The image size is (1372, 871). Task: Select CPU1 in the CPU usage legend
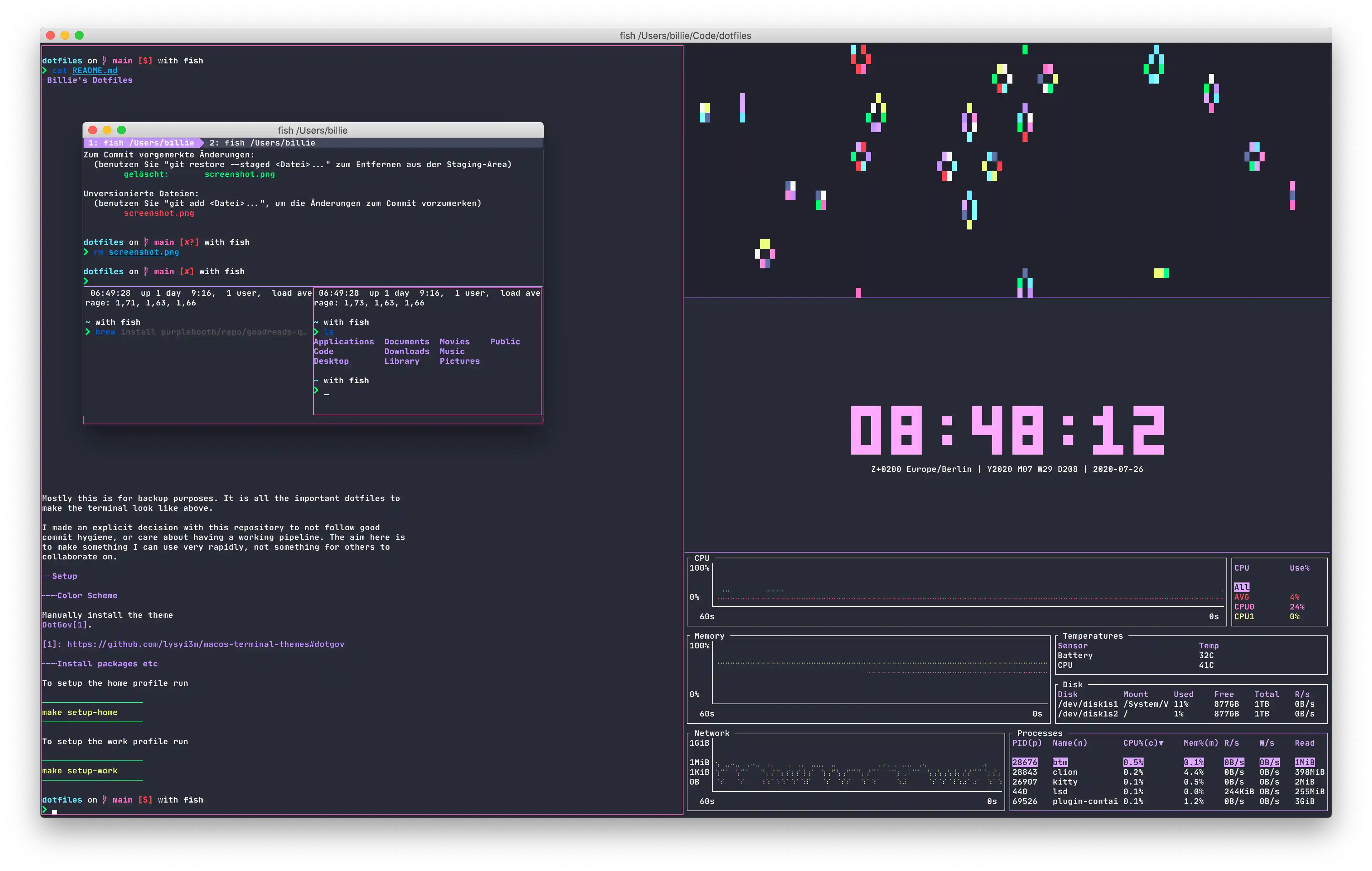tap(1244, 616)
